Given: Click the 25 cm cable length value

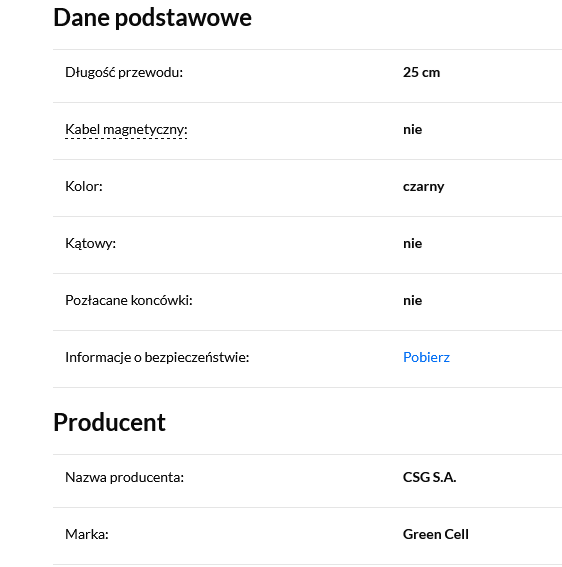Looking at the screenshot, I should click(421, 72).
